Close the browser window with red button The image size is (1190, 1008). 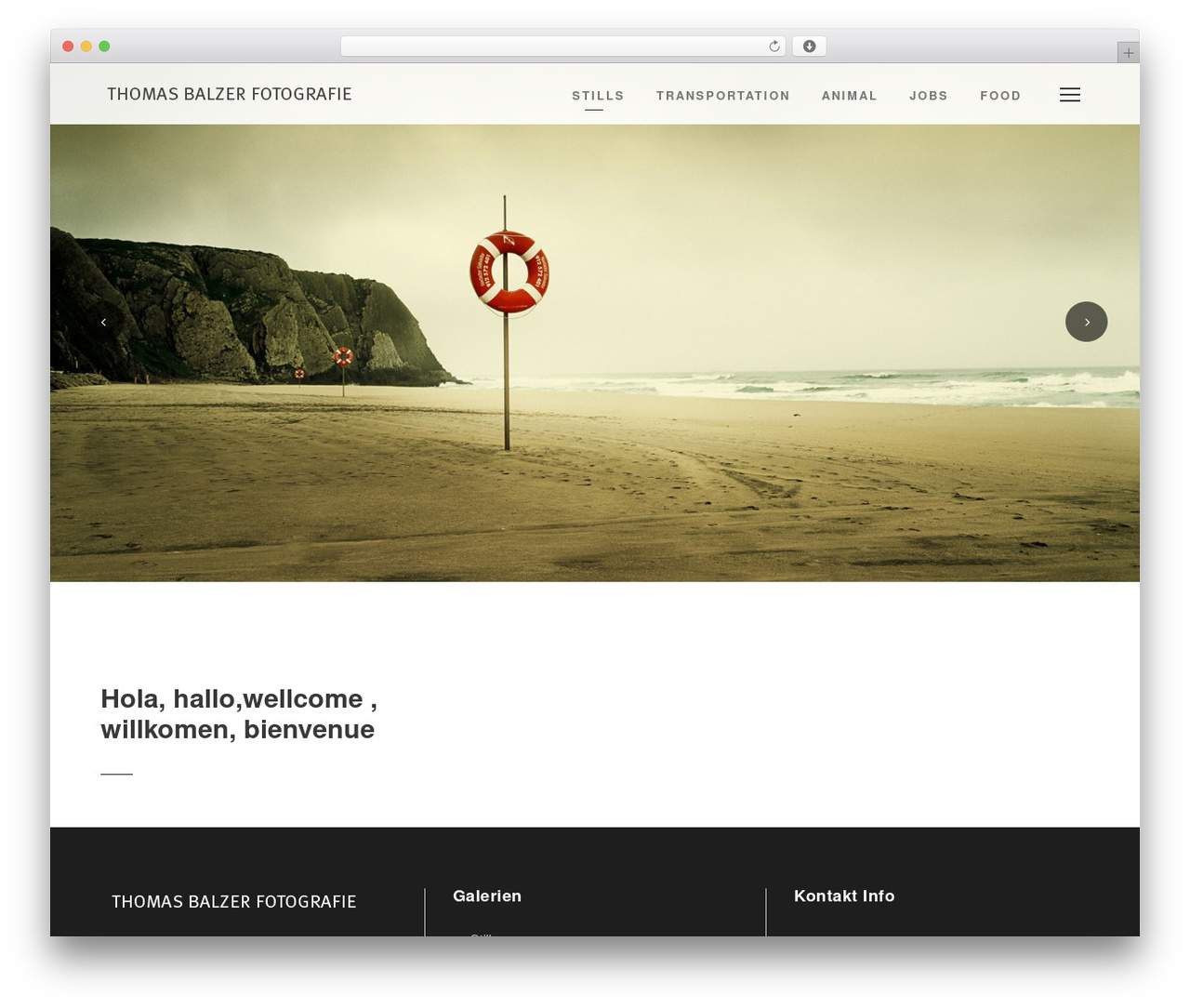[x=68, y=46]
